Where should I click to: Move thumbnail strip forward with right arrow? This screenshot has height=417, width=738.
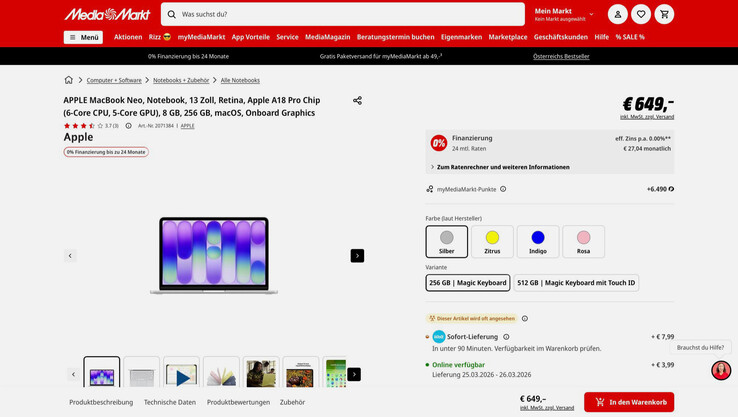(x=354, y=375)
